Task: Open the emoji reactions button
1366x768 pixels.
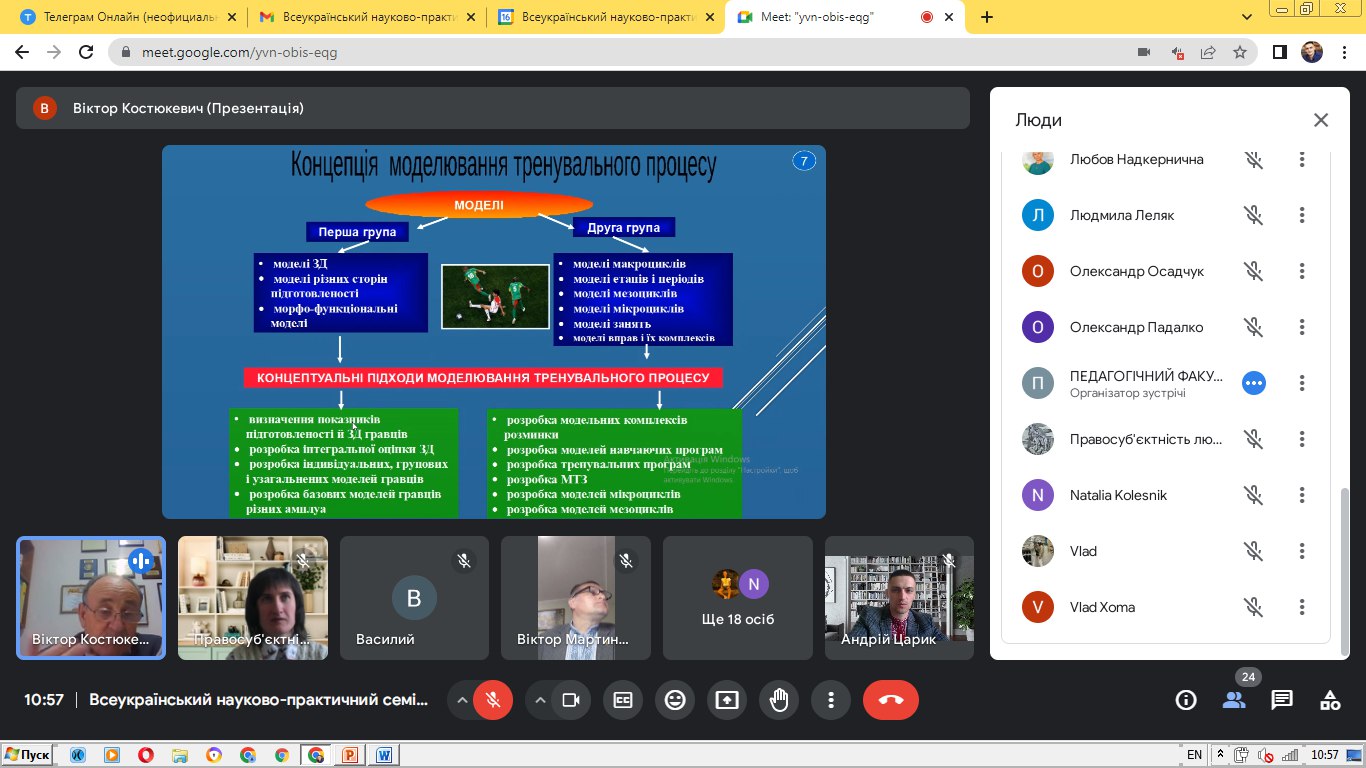Action: (675, 700)
